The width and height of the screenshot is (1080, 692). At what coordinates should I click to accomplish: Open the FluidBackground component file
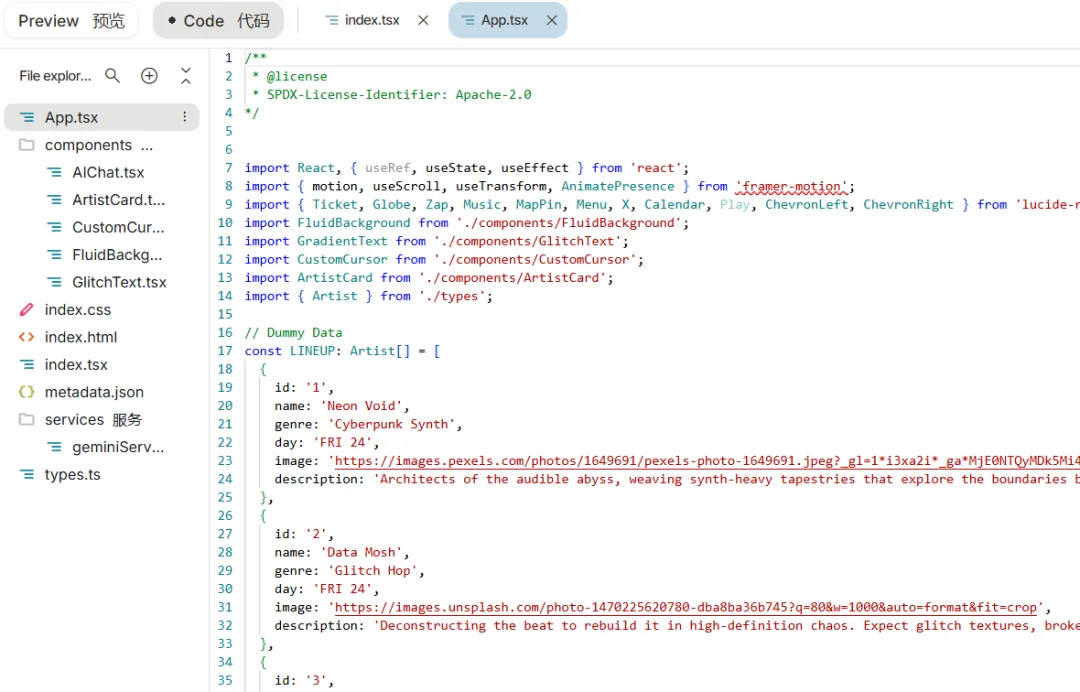click(104, 255)
